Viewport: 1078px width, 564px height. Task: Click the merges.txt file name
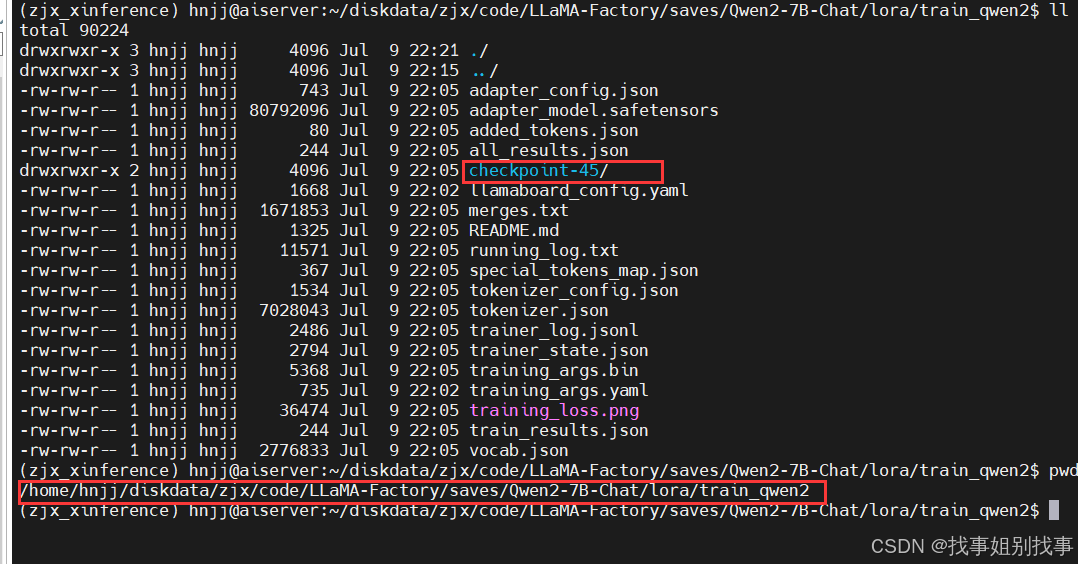coord(519,210)
